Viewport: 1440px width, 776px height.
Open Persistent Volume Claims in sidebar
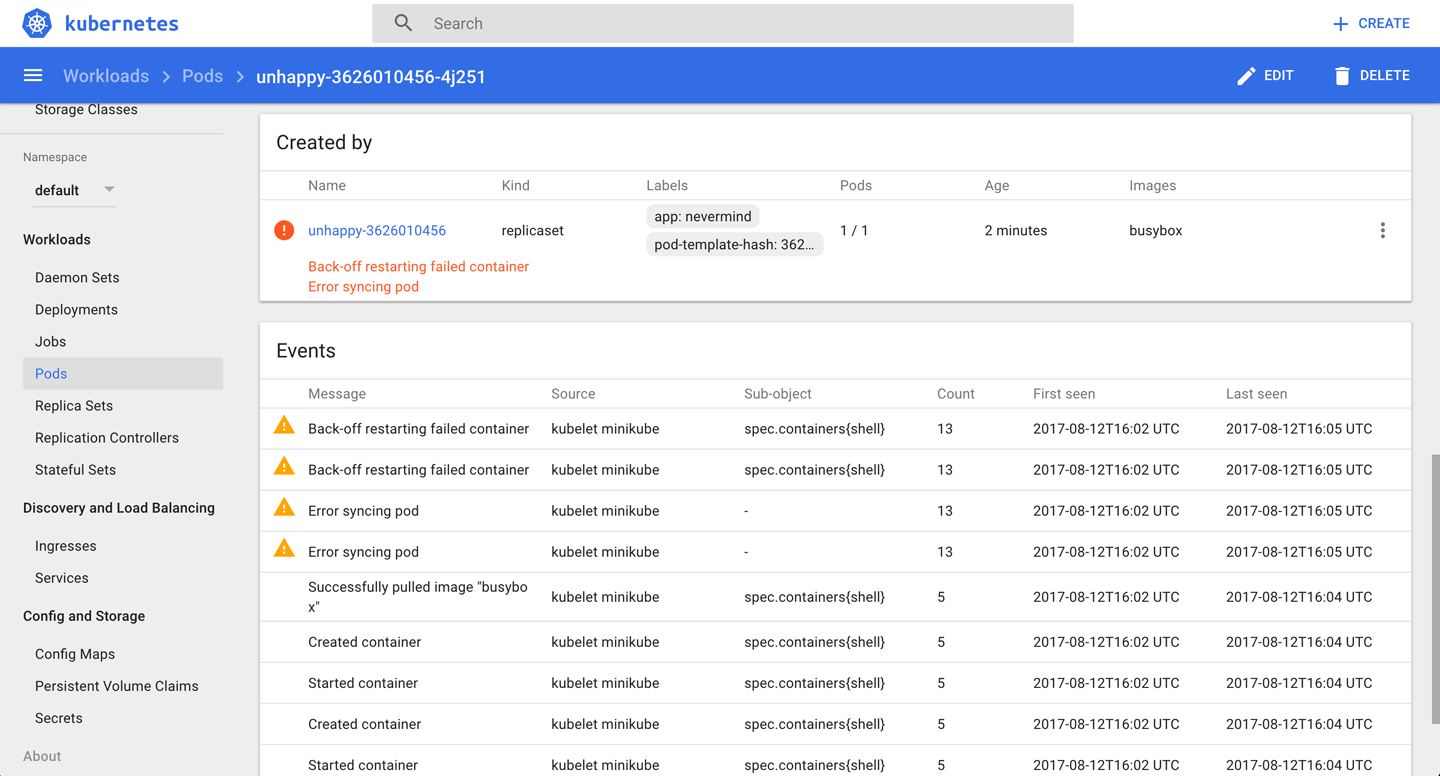click(117, 685)
